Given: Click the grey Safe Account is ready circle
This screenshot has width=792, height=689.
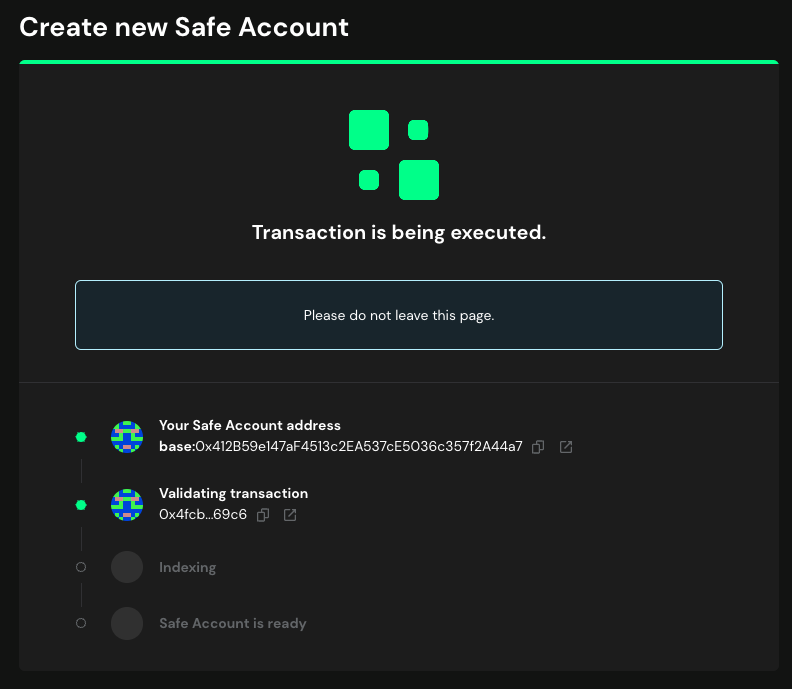Looking at the screenshot, I should (127, 623).
